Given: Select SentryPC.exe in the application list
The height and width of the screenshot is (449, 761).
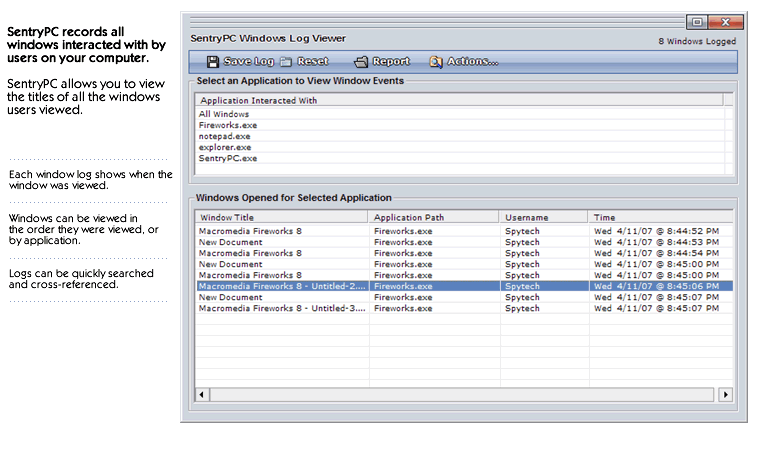Looking at the screenshot, I should pos(228,158).
